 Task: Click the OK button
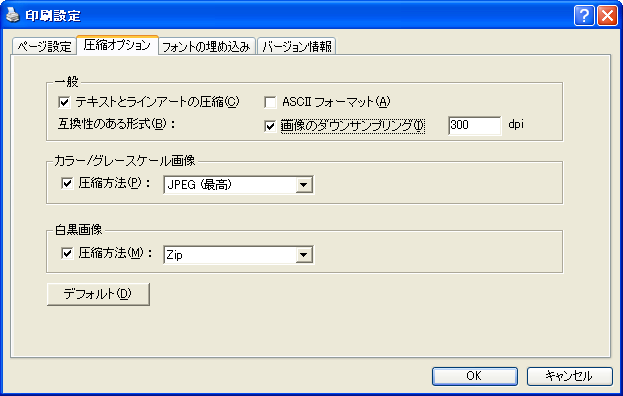coord(474,376)
